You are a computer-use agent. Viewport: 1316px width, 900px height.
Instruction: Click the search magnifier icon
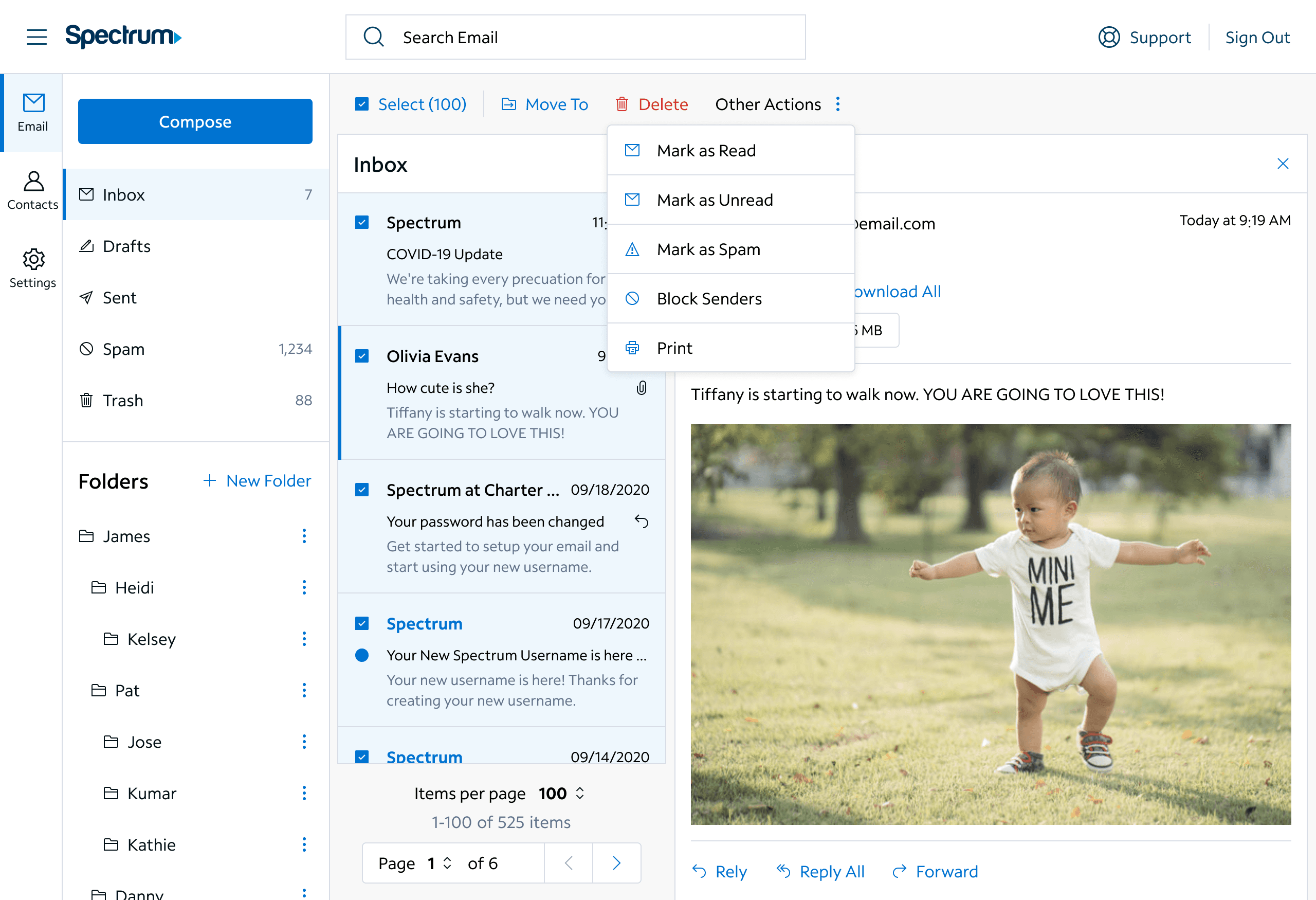pyautogui.click(x=373, y=38)
